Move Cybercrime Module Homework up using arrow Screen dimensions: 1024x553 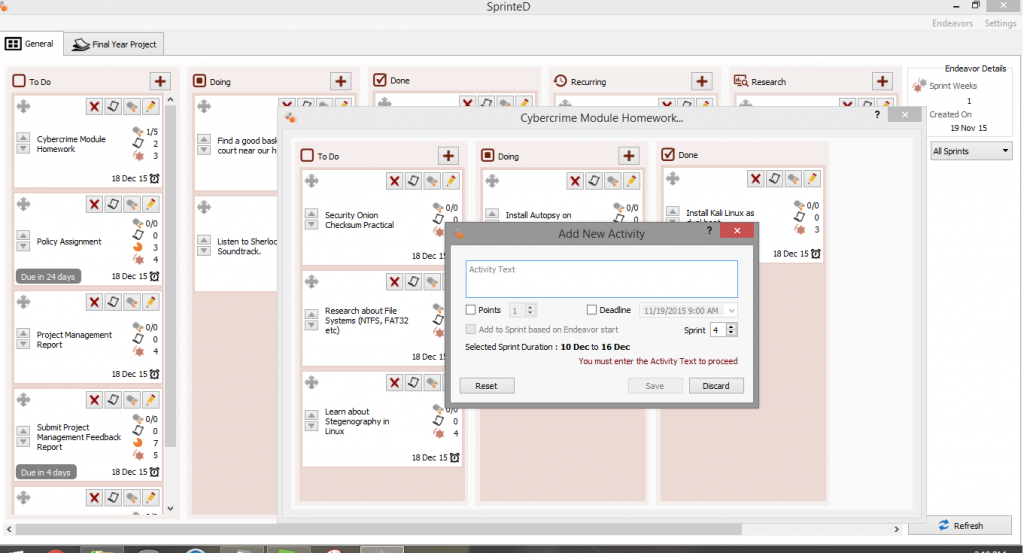pos(23,137)
